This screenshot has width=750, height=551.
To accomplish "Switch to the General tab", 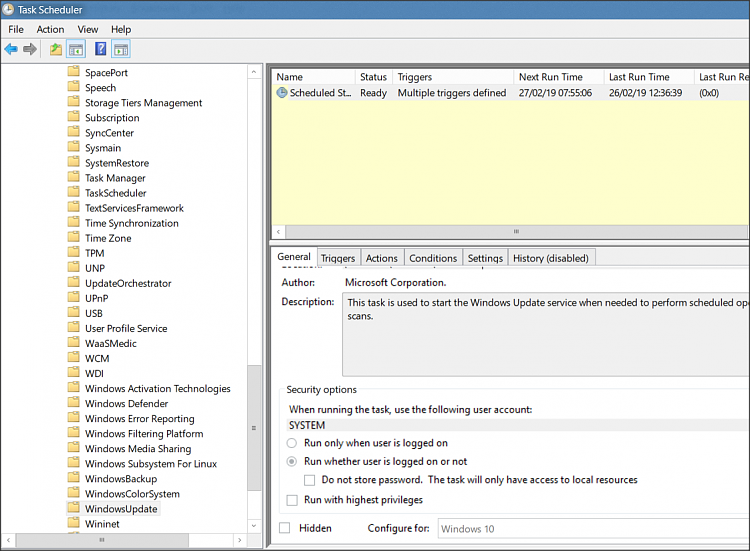I will (294, 257).
